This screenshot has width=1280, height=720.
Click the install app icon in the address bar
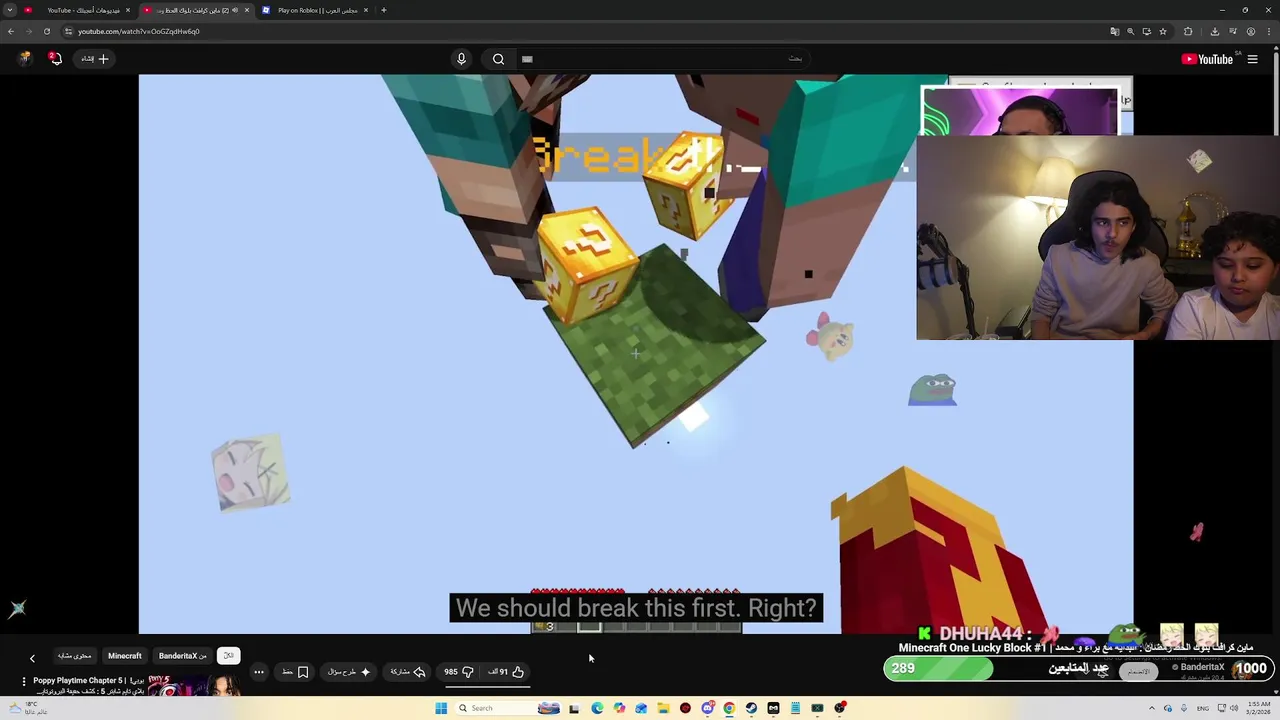[1146, 31]
